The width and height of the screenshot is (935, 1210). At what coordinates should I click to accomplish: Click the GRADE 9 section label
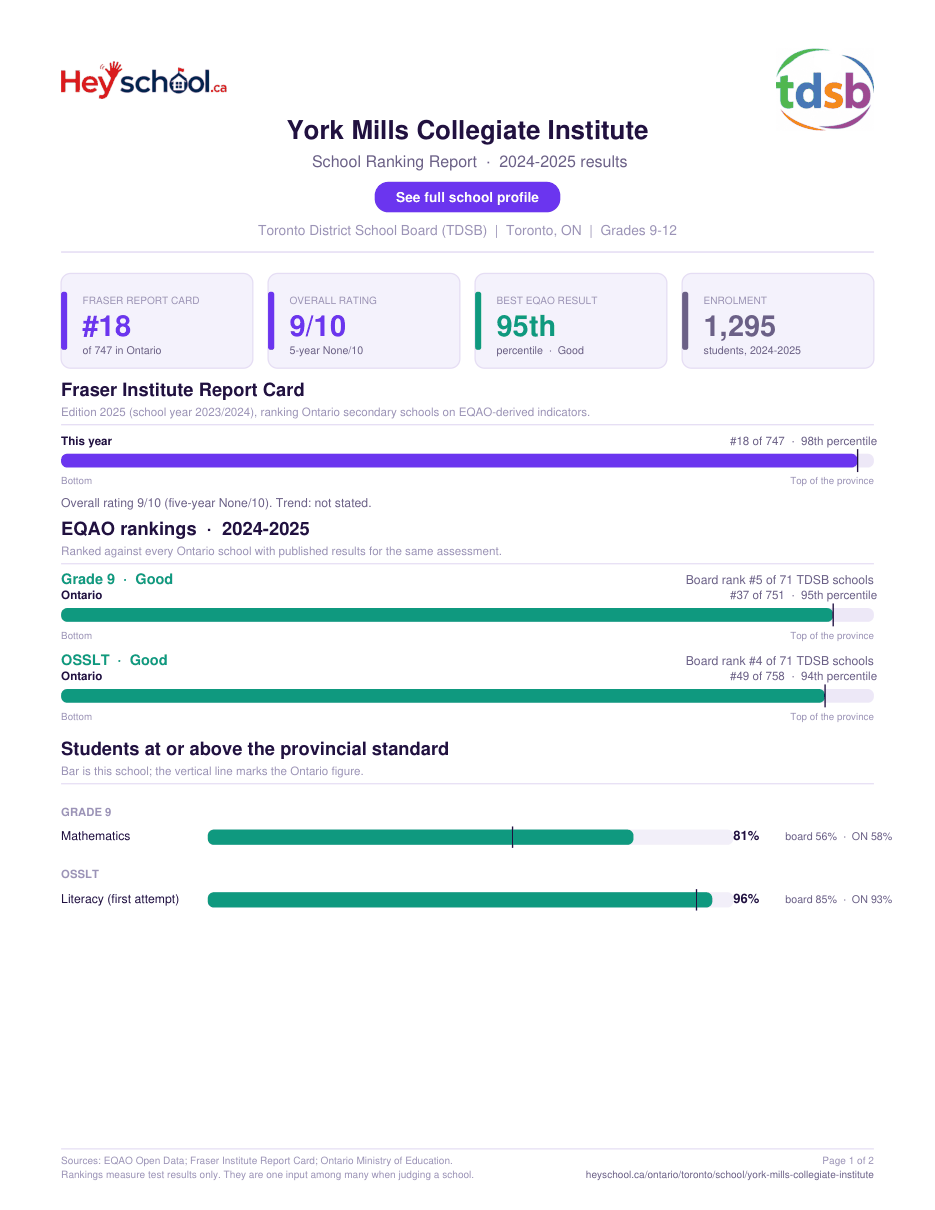click(86, 812)
